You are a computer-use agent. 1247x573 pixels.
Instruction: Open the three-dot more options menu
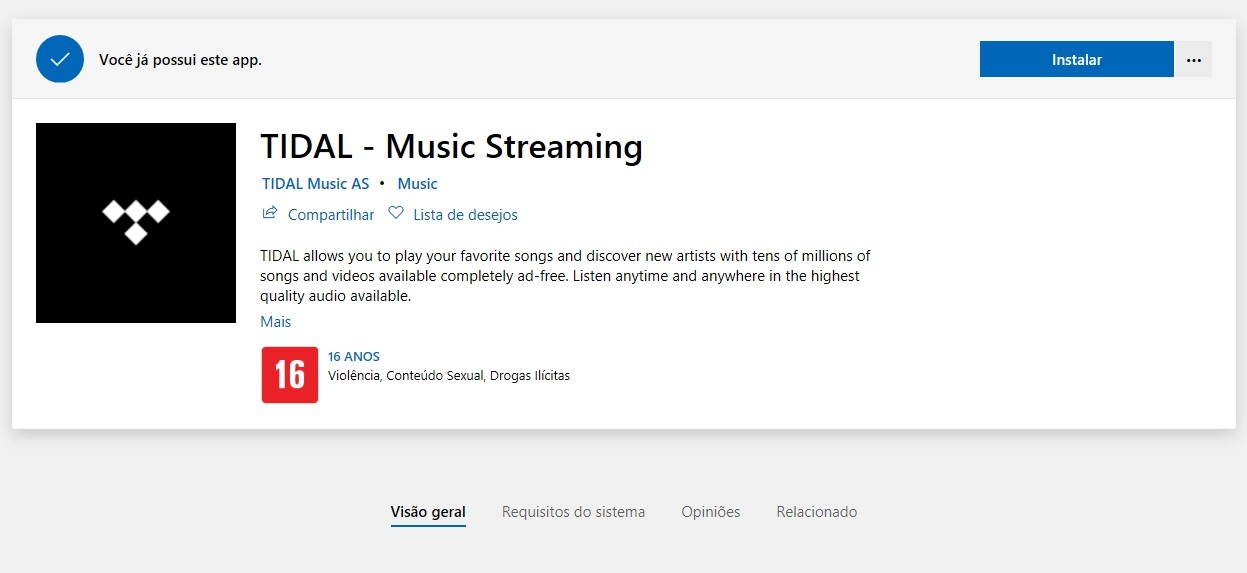(x=1193, y=60)
